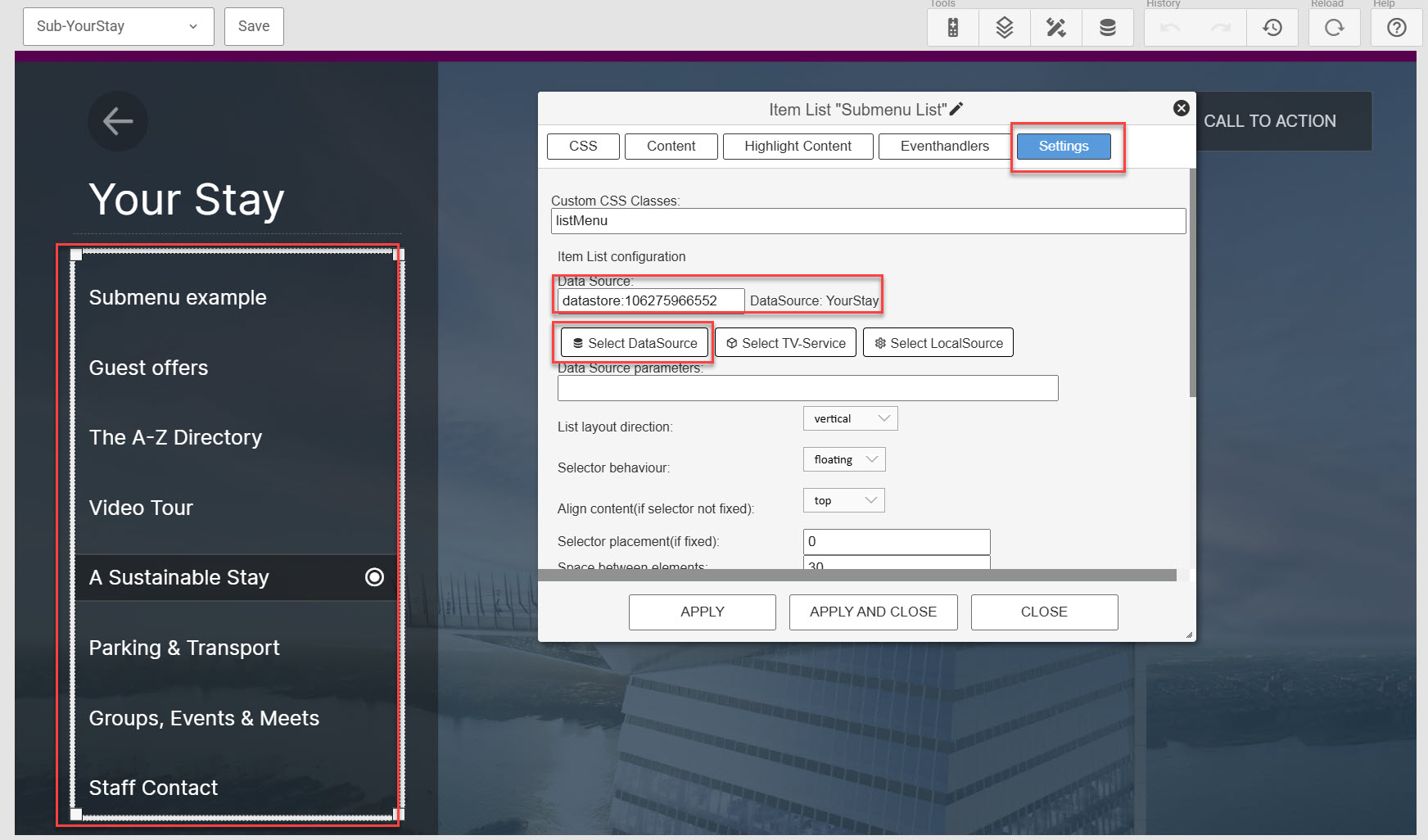Click the Custom CSS Classes input field

(x=868, y=221)
